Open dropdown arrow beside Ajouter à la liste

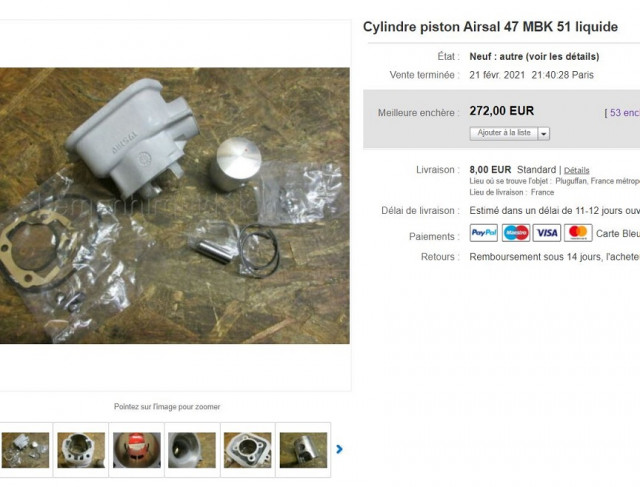tap(544, 133)
